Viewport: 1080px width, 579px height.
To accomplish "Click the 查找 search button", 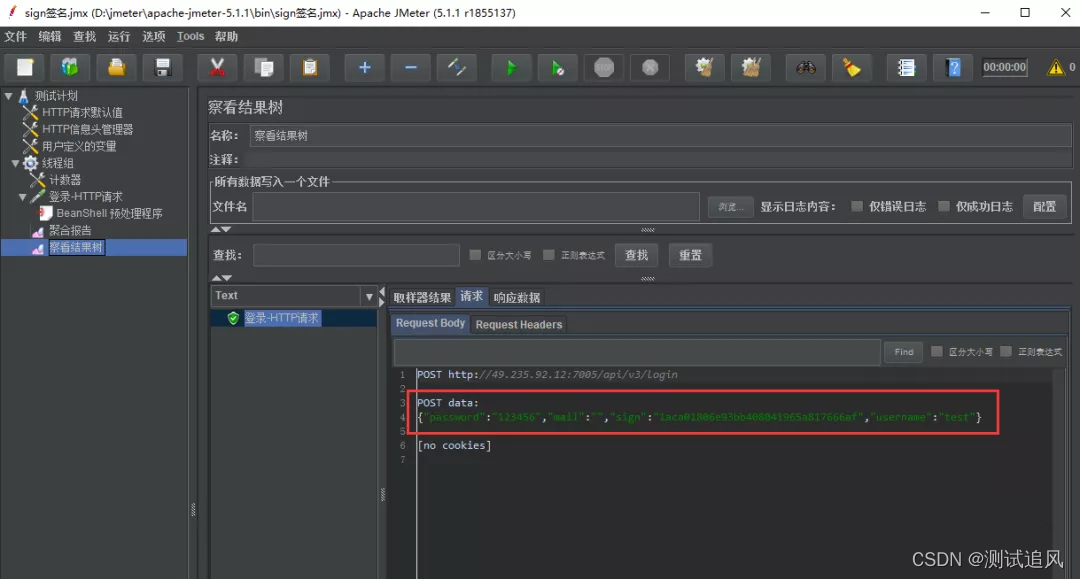I will [x=636, y=255].
